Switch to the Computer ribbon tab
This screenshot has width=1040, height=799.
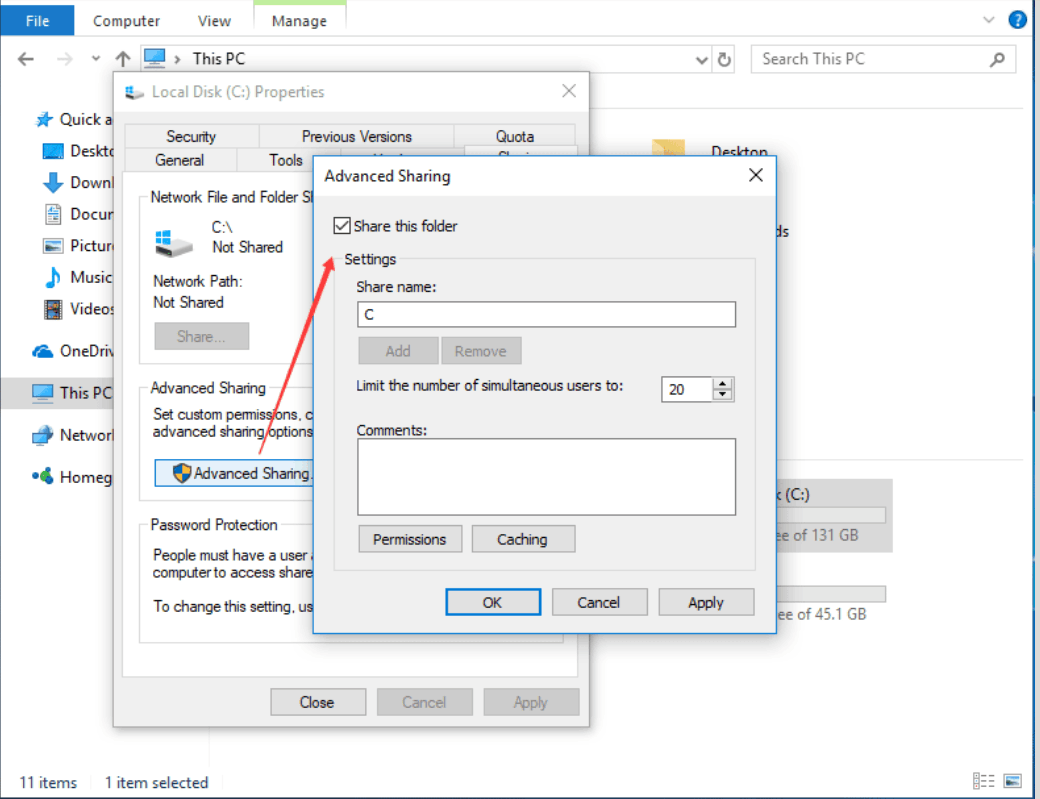126,21
